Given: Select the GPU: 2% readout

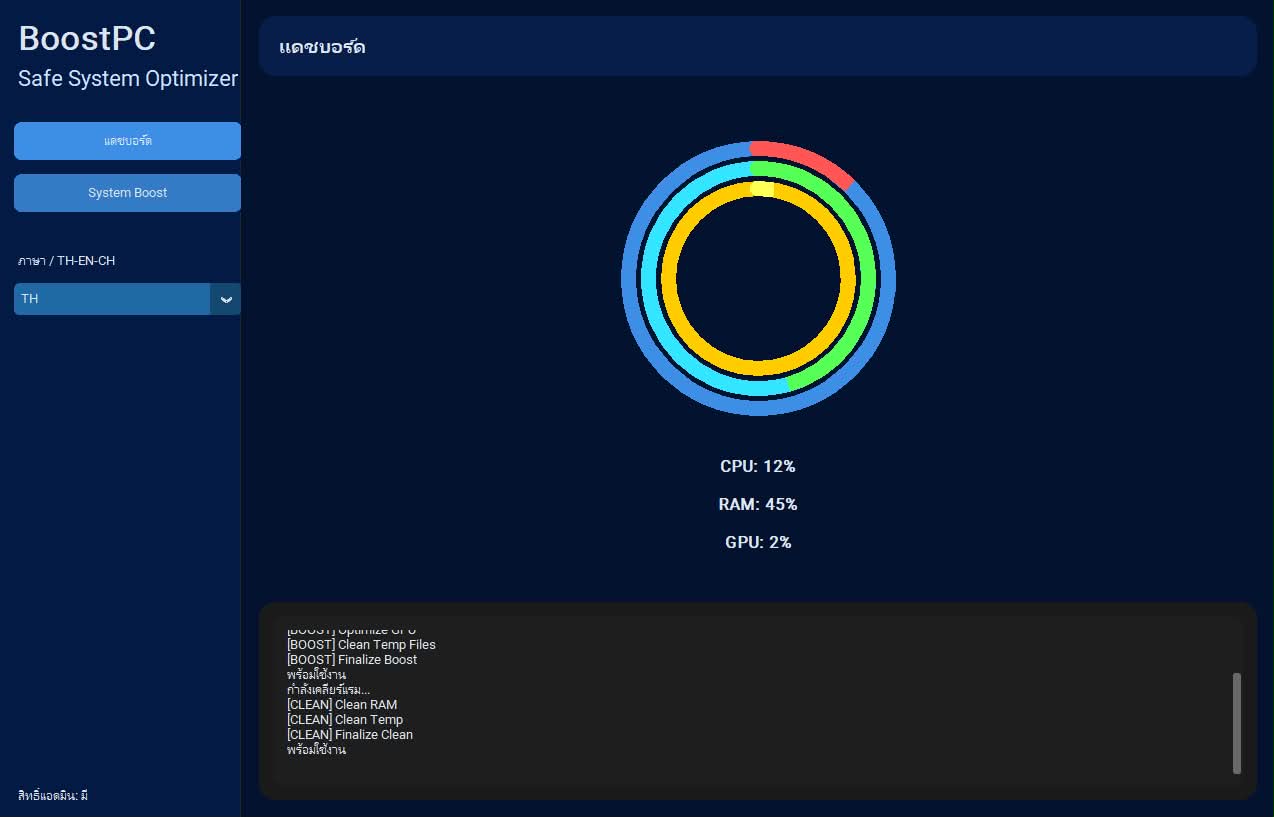Looking at the screenshot, I should (758, 542).
